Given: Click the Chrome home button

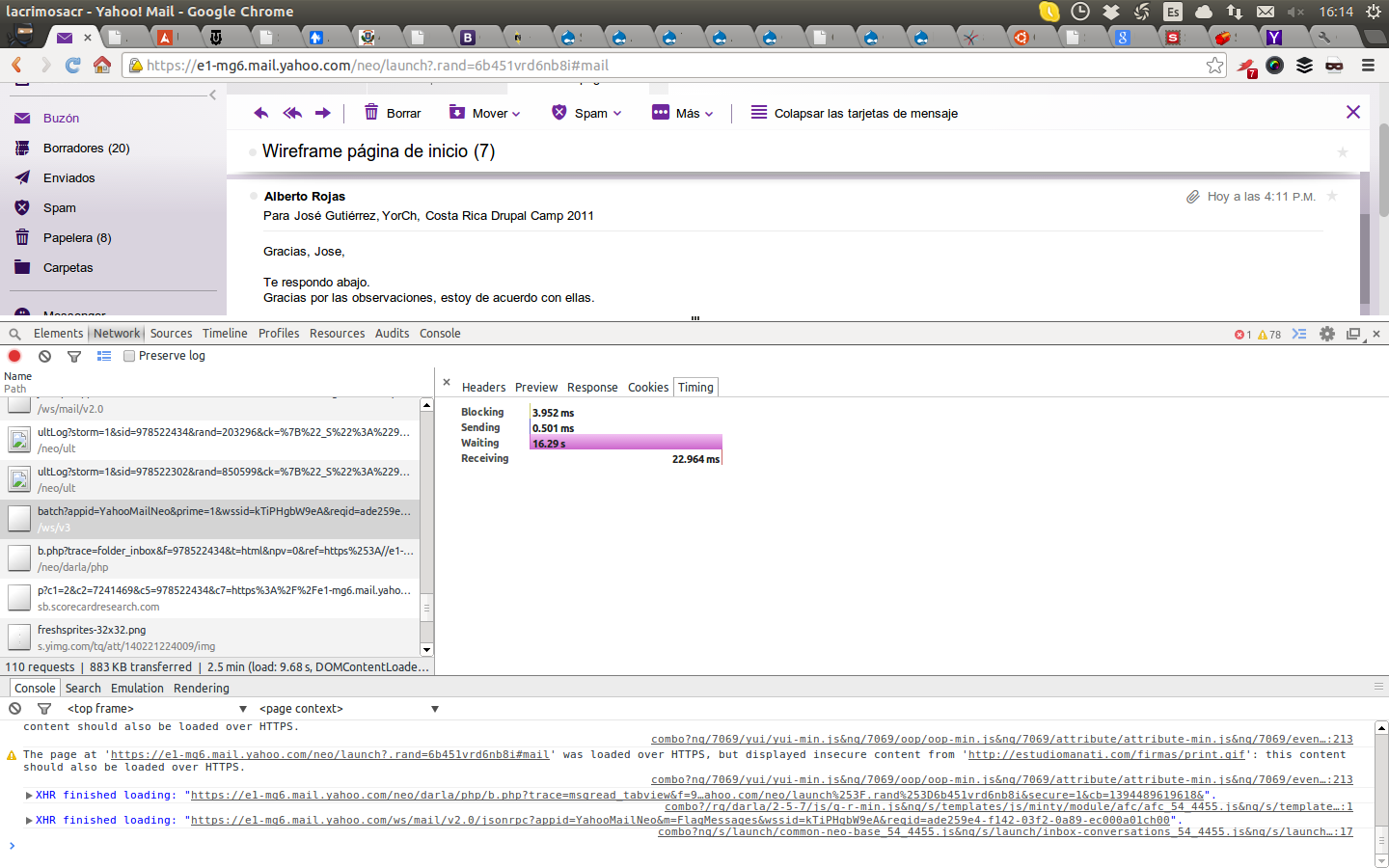Looking at the screenshot, I should click(x=102, y=66).
